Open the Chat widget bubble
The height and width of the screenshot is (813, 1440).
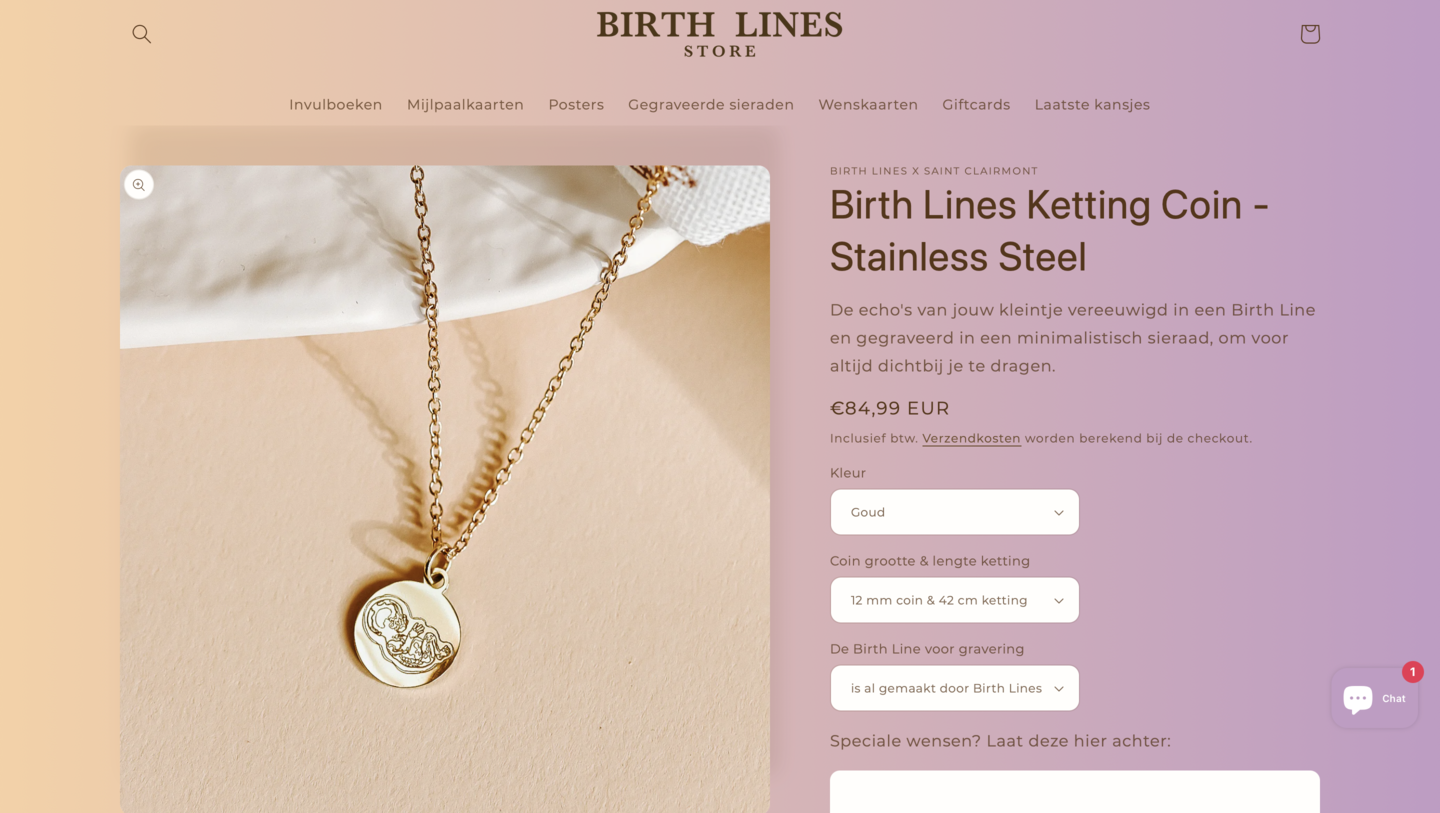coord(1373,697)
